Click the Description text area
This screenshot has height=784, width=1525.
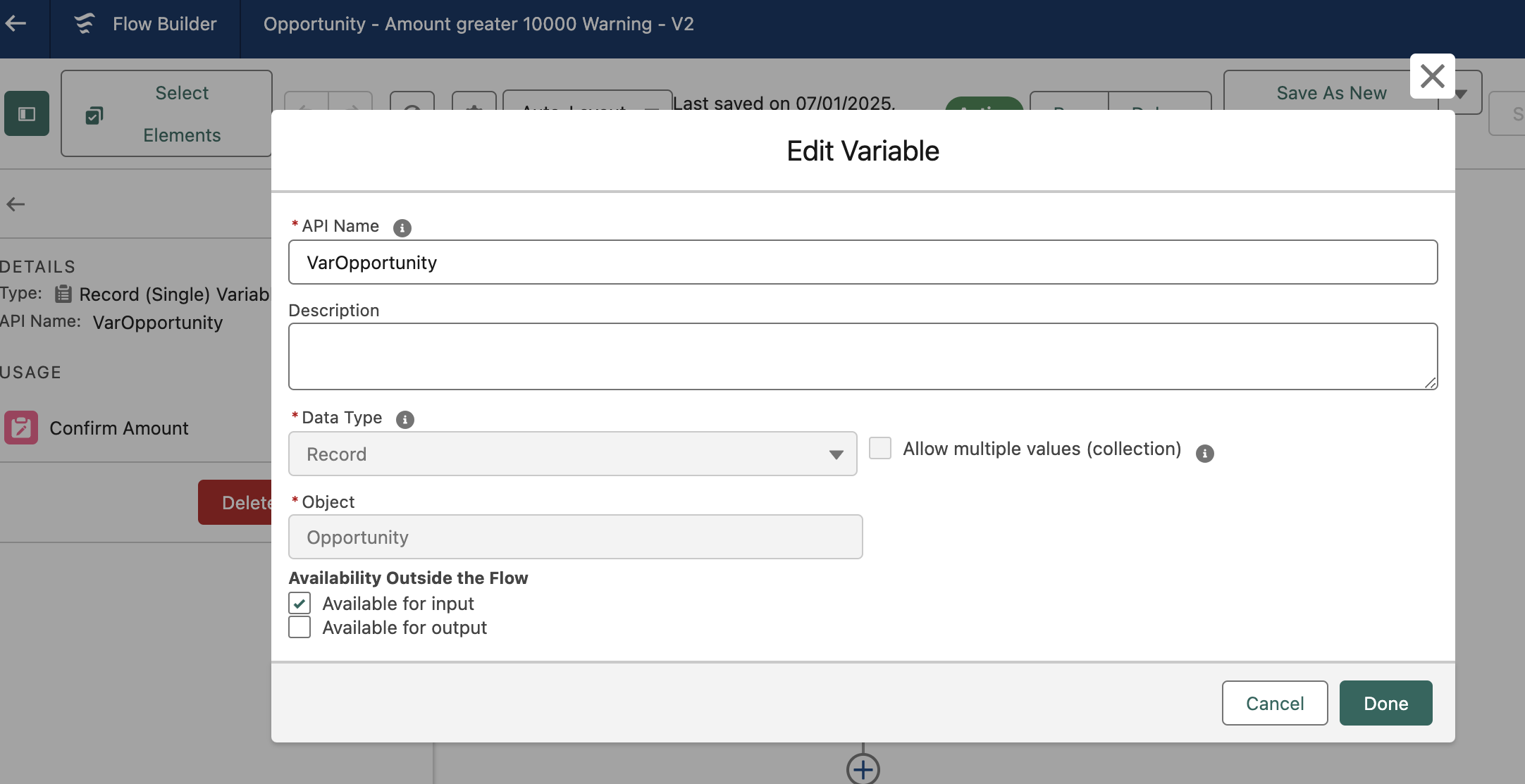(x=863, y=356)
